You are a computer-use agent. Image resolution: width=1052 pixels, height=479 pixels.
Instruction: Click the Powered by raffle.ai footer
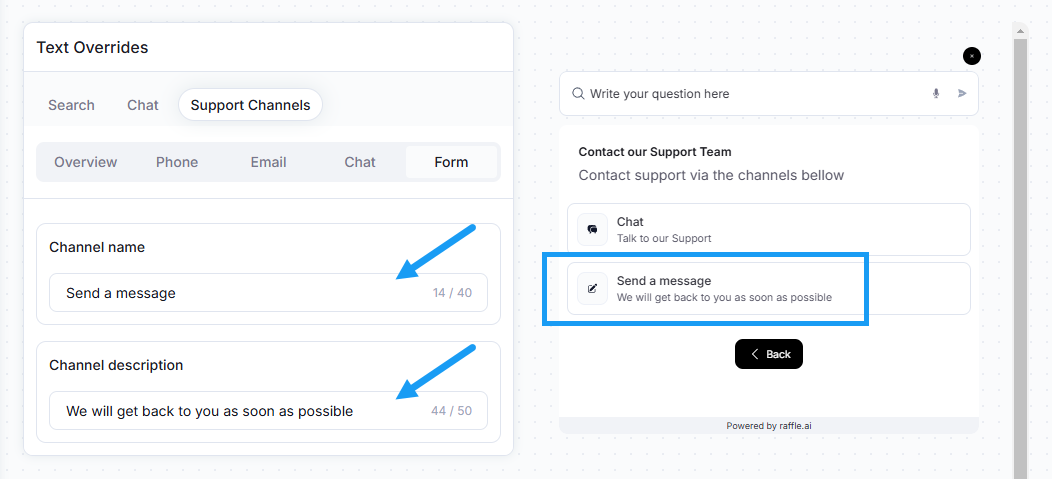[x=769, y=425]
